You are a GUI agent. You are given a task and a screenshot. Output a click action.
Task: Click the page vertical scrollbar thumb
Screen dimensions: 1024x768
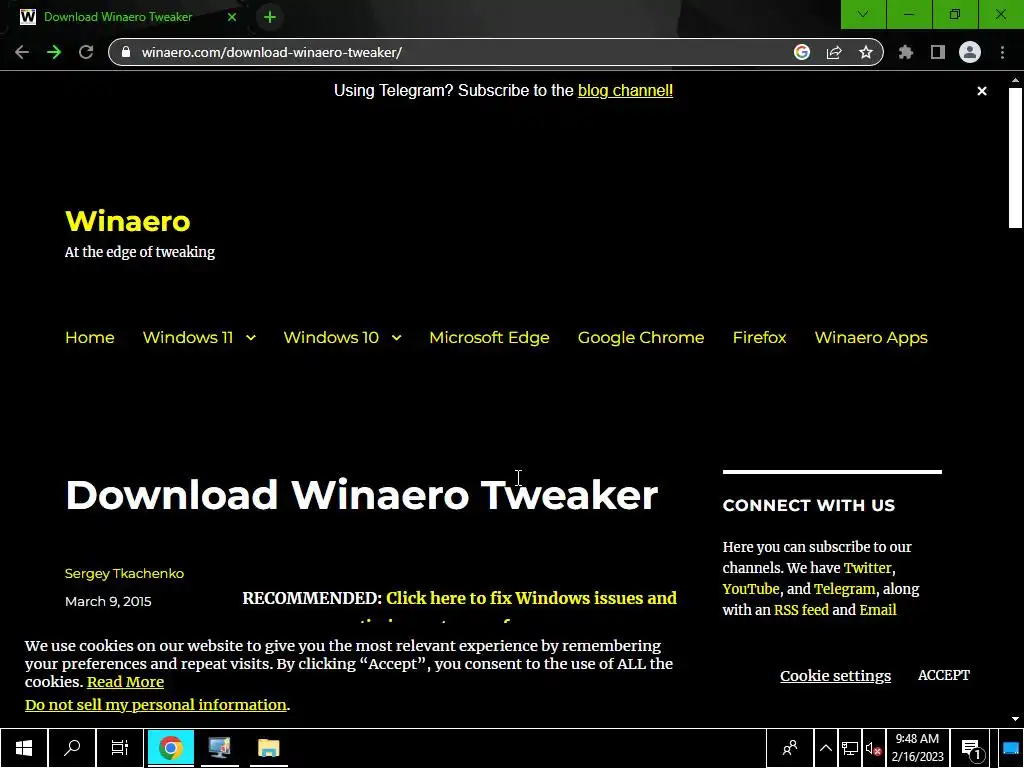pyautogui.click(x=1015, y=158)
